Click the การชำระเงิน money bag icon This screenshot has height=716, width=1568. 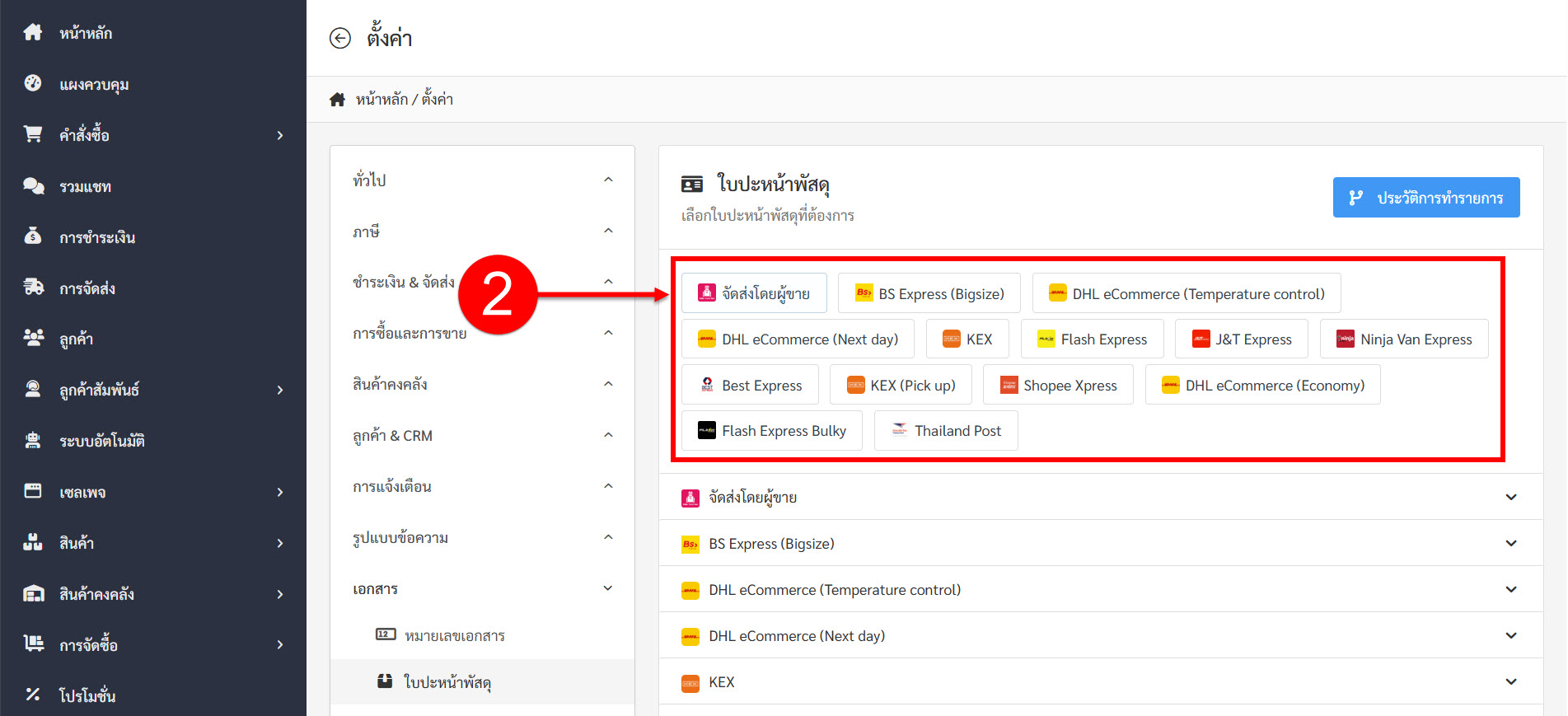click(x=33, y=236)
